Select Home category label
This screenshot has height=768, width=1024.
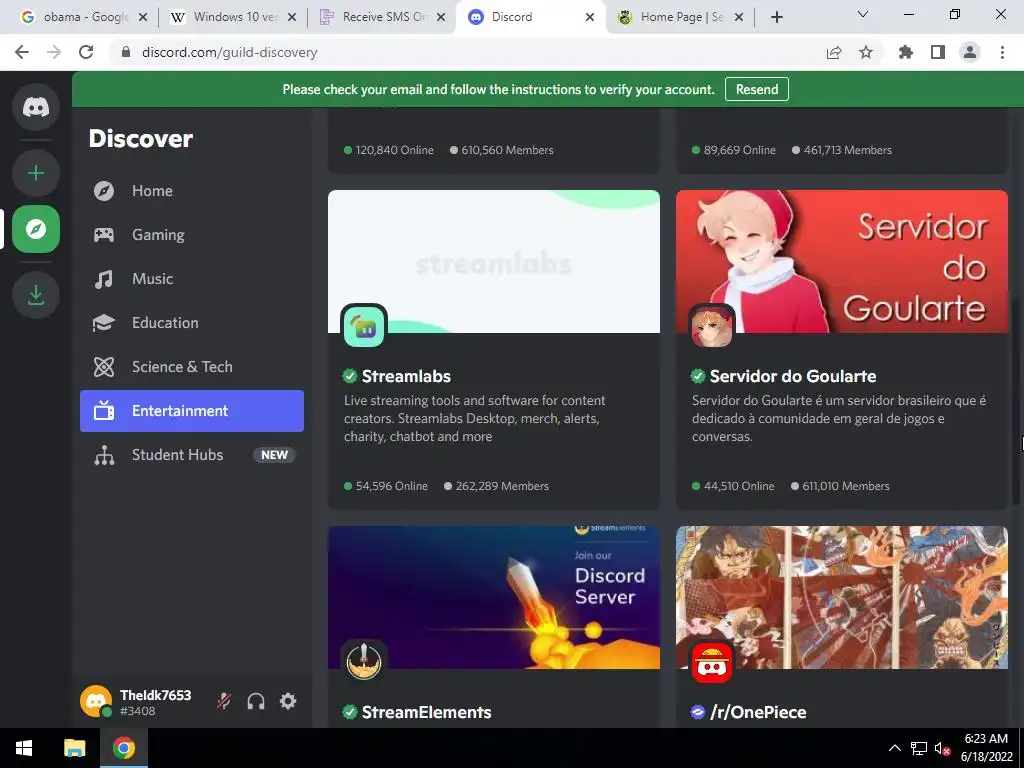point(152,191)
